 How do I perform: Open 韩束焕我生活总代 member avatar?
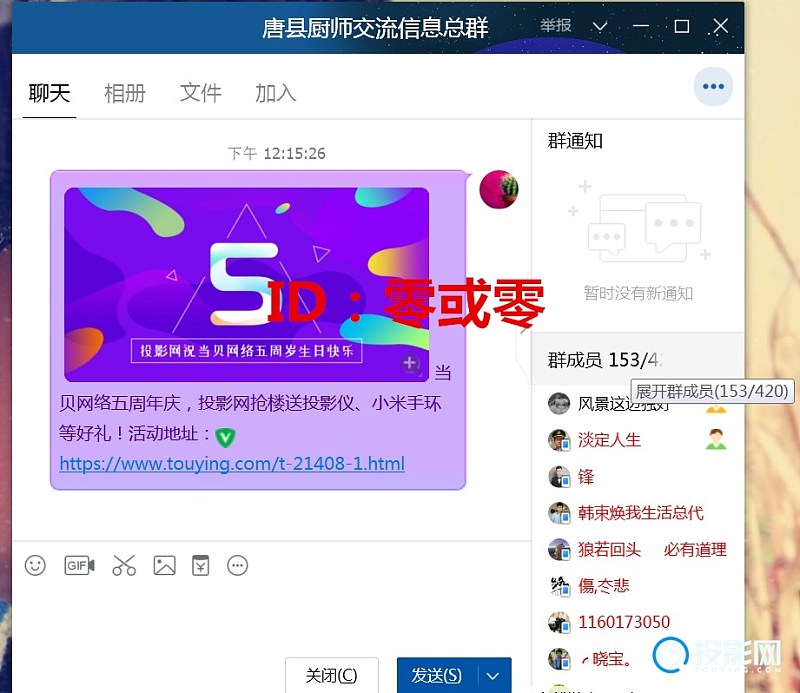559,513
